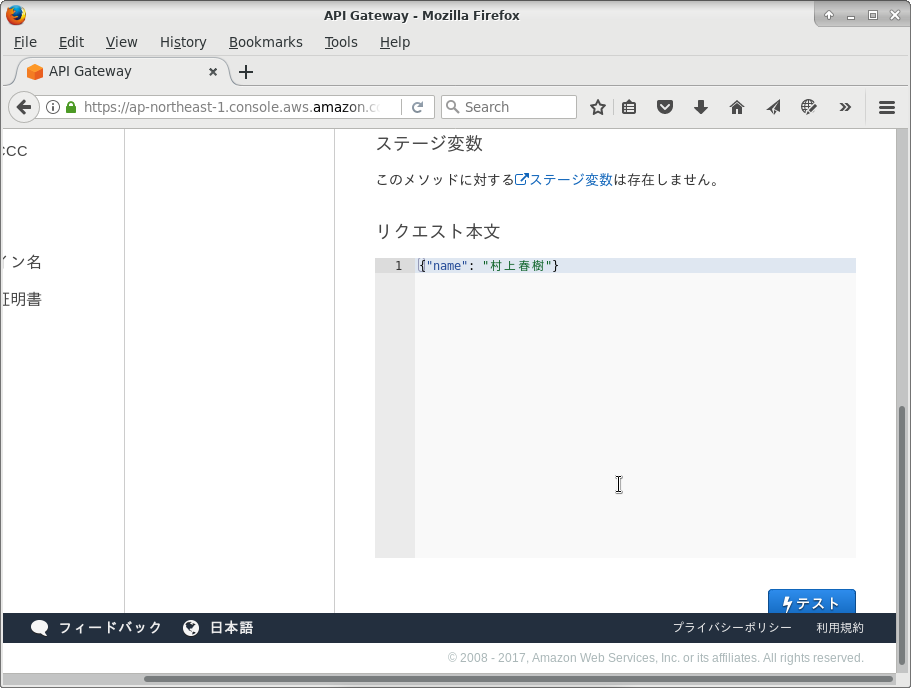Click the horizontal scrollbar thumb
The width and height of the screenshot is (911, 688).
click(518, 679)
